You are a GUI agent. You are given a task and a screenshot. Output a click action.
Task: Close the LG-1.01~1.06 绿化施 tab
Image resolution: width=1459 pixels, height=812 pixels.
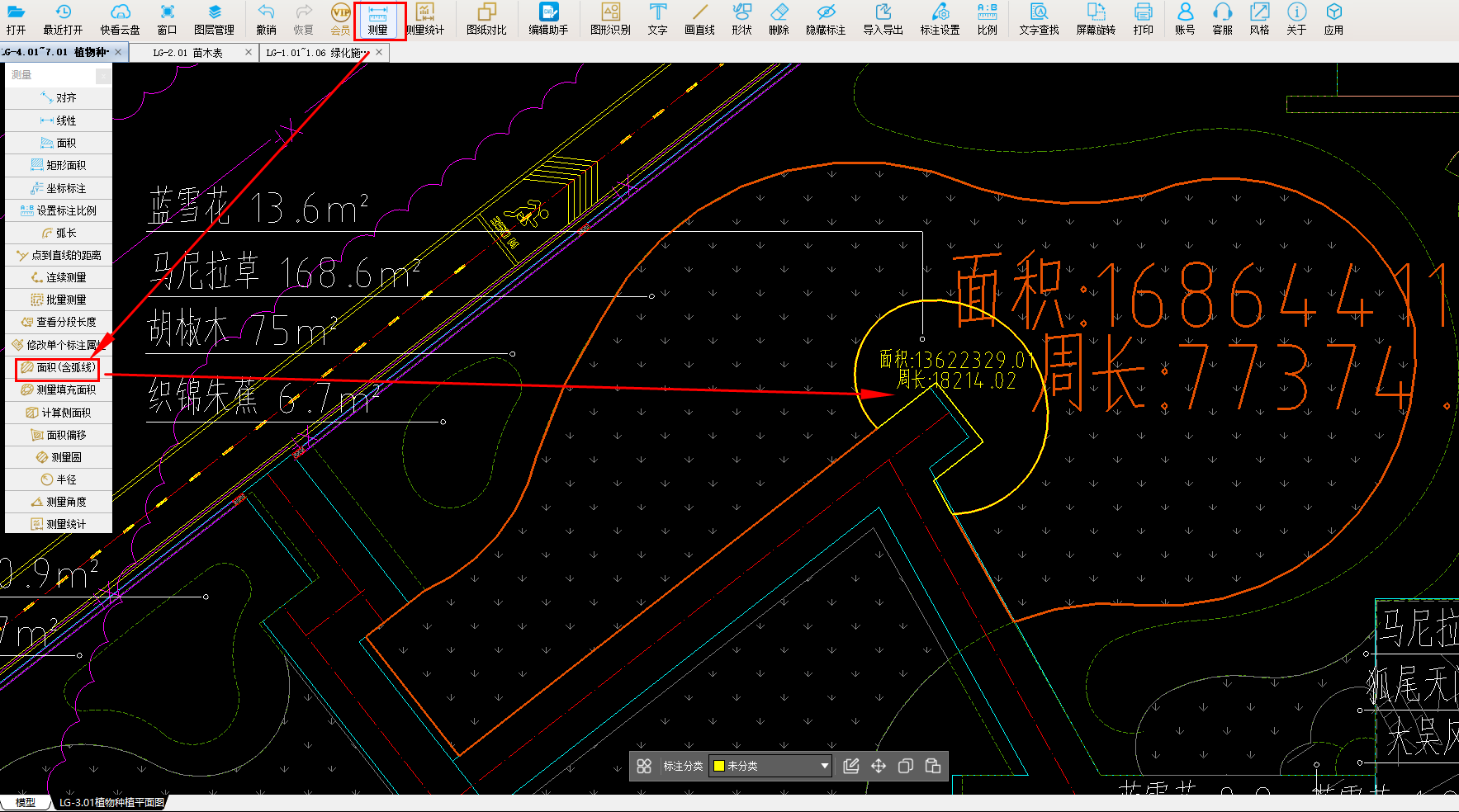(x=379, y=52)
